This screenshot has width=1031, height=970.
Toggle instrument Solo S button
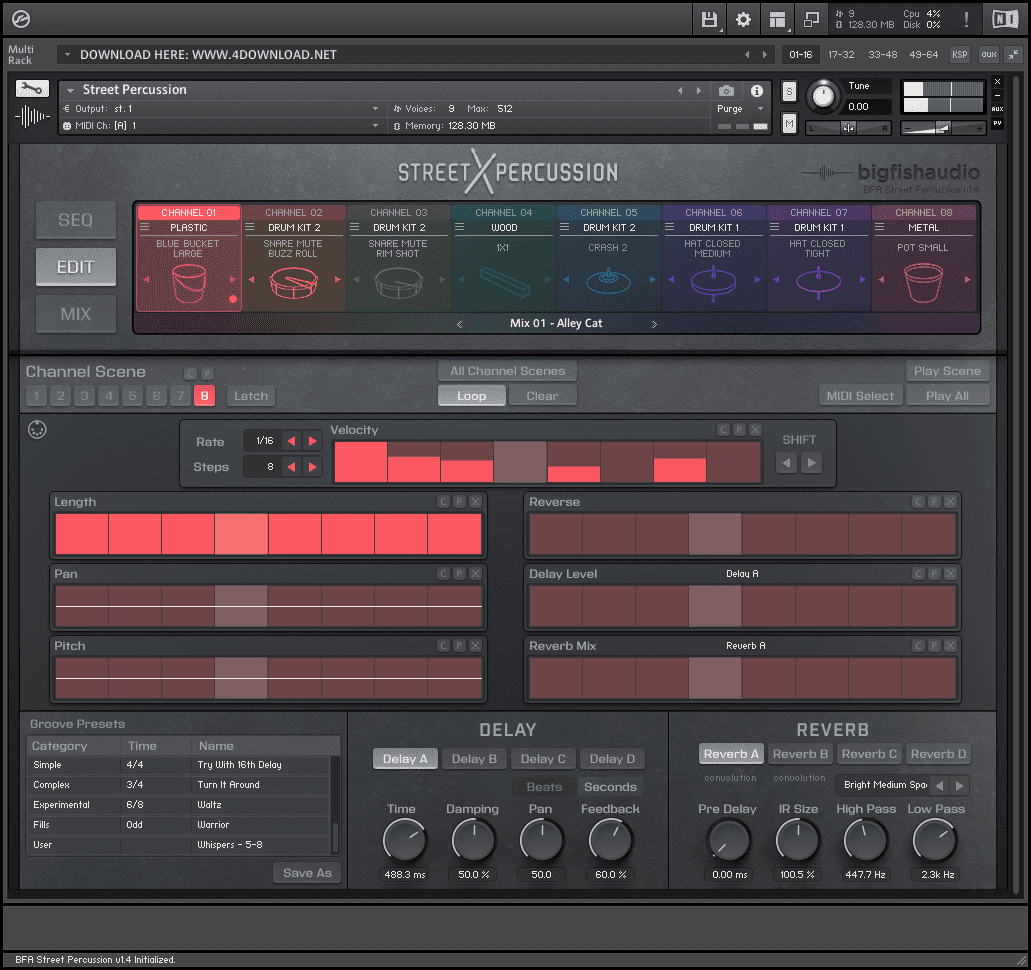[789, 91]
